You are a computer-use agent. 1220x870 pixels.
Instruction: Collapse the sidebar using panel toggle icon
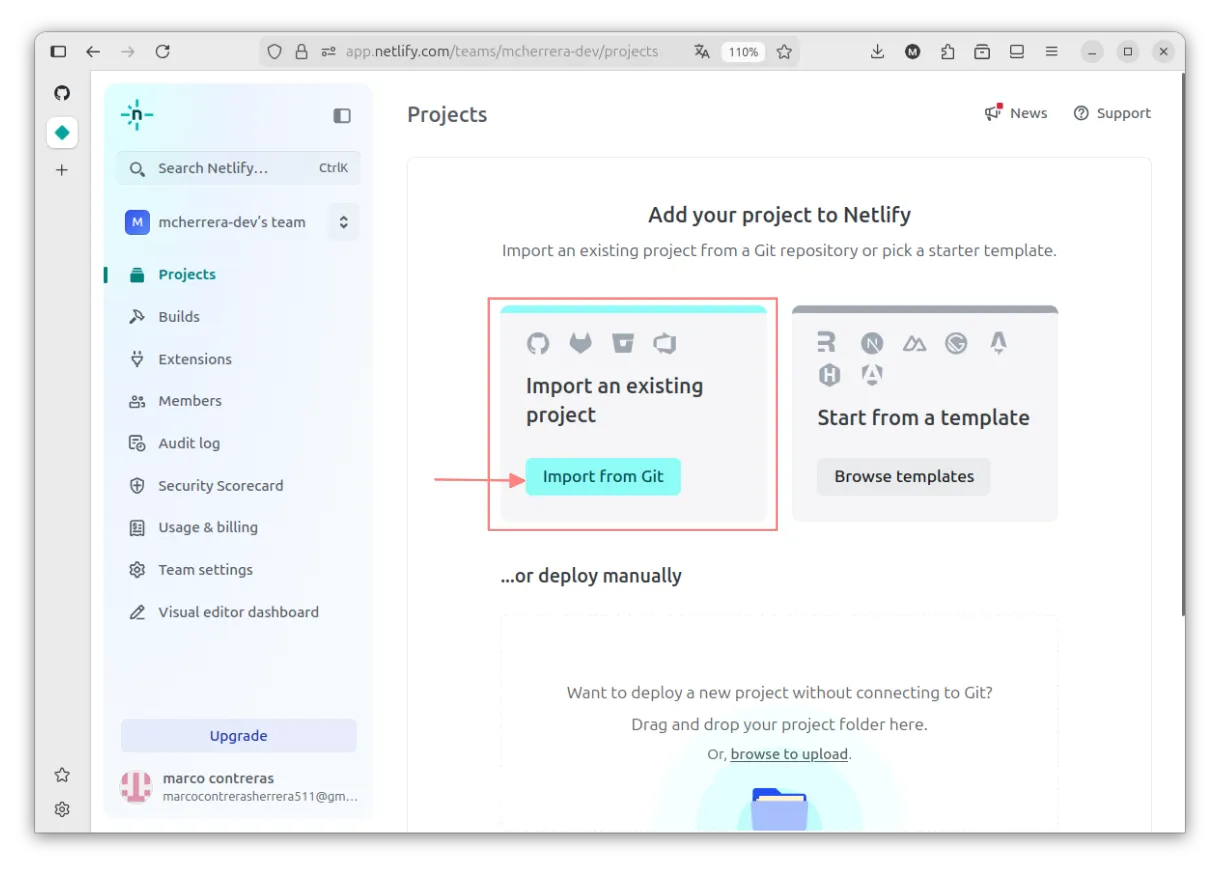point(342,116)
